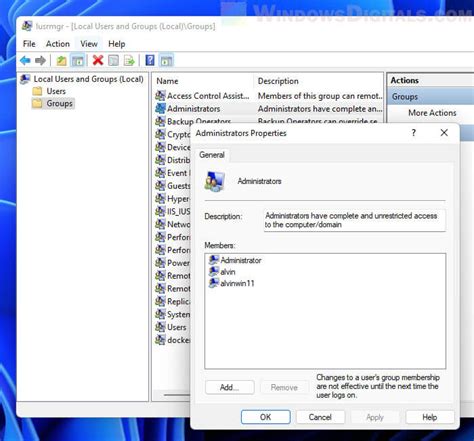Select member alvin in Members list

coord(222,272)
